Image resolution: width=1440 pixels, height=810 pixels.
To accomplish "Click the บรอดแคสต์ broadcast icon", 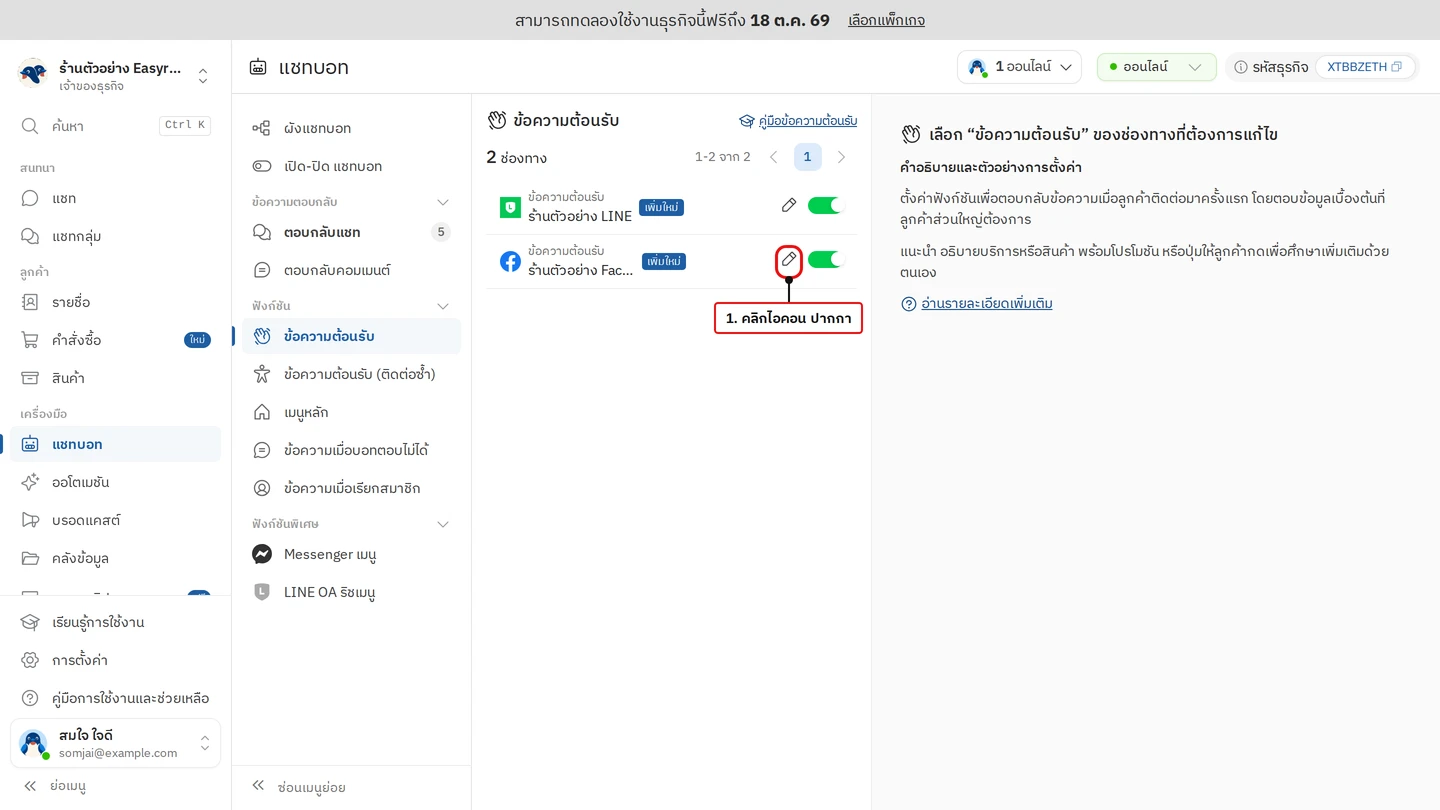I will (30, 520).
